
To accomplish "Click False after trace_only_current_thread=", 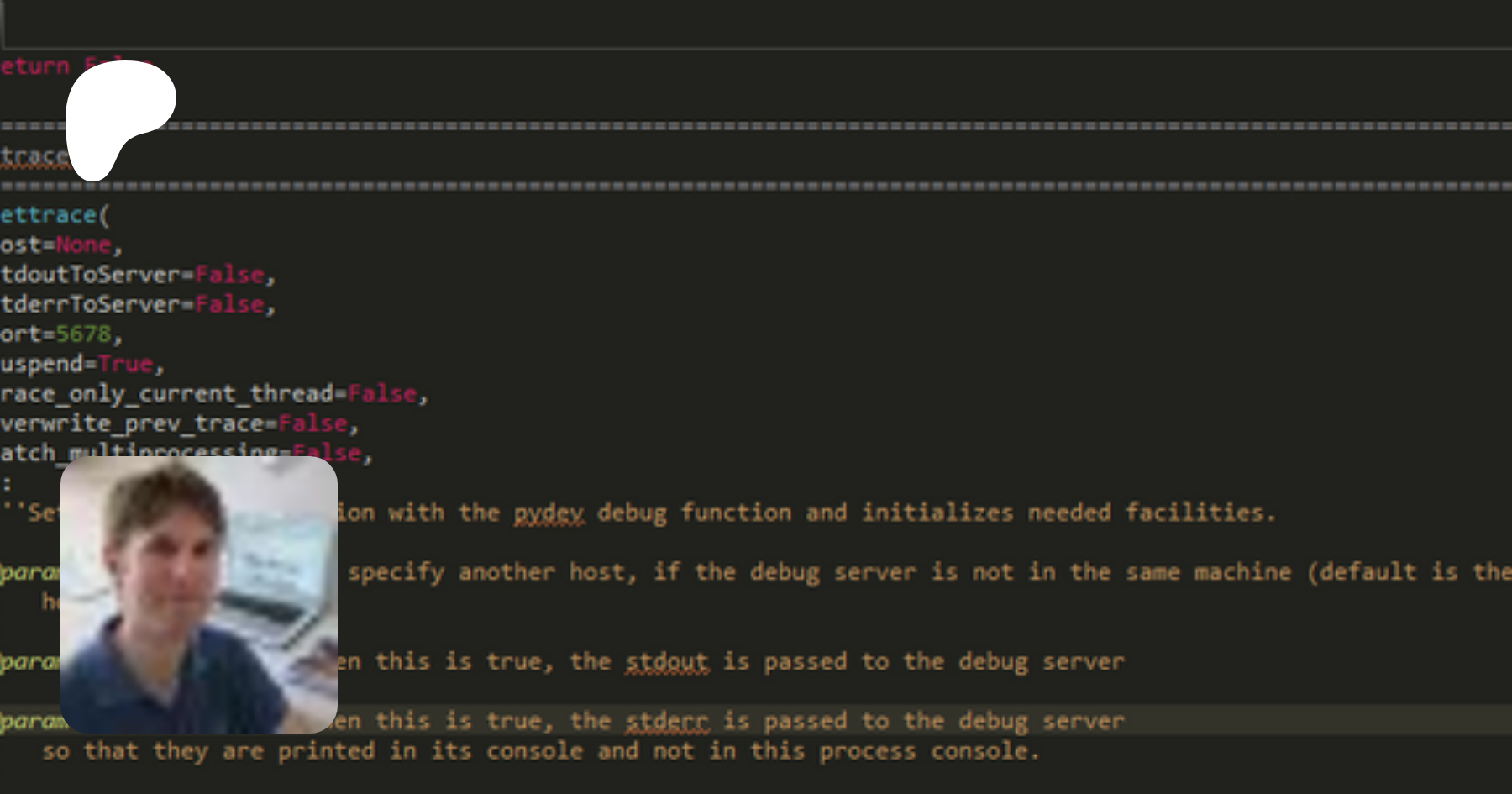I will coord(382,394).
